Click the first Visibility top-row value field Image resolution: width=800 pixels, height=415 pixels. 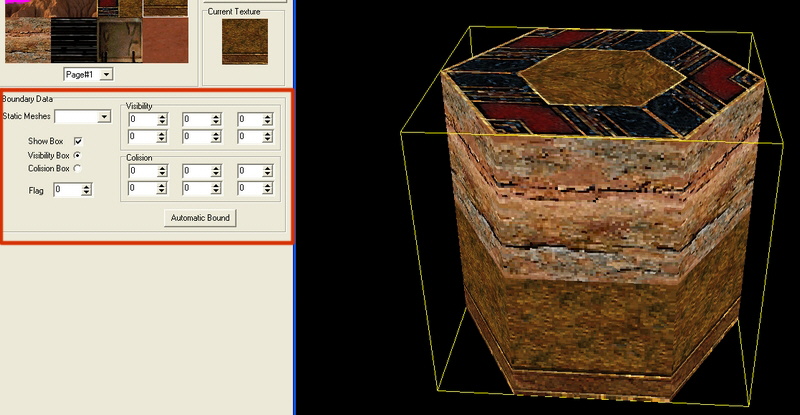pyautogui.click(x=141, y=120)
